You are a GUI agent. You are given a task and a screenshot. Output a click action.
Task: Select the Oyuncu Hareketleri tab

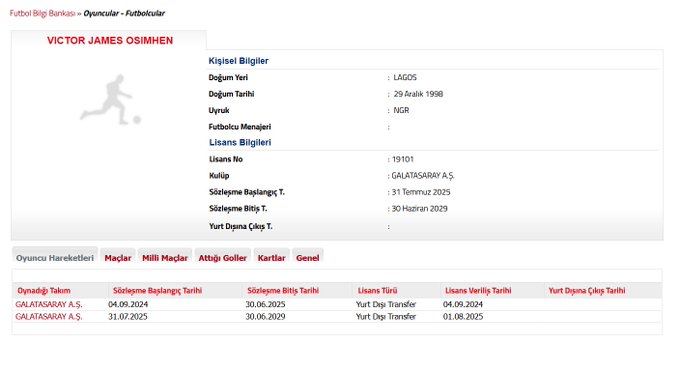click(x=55, y=258)
